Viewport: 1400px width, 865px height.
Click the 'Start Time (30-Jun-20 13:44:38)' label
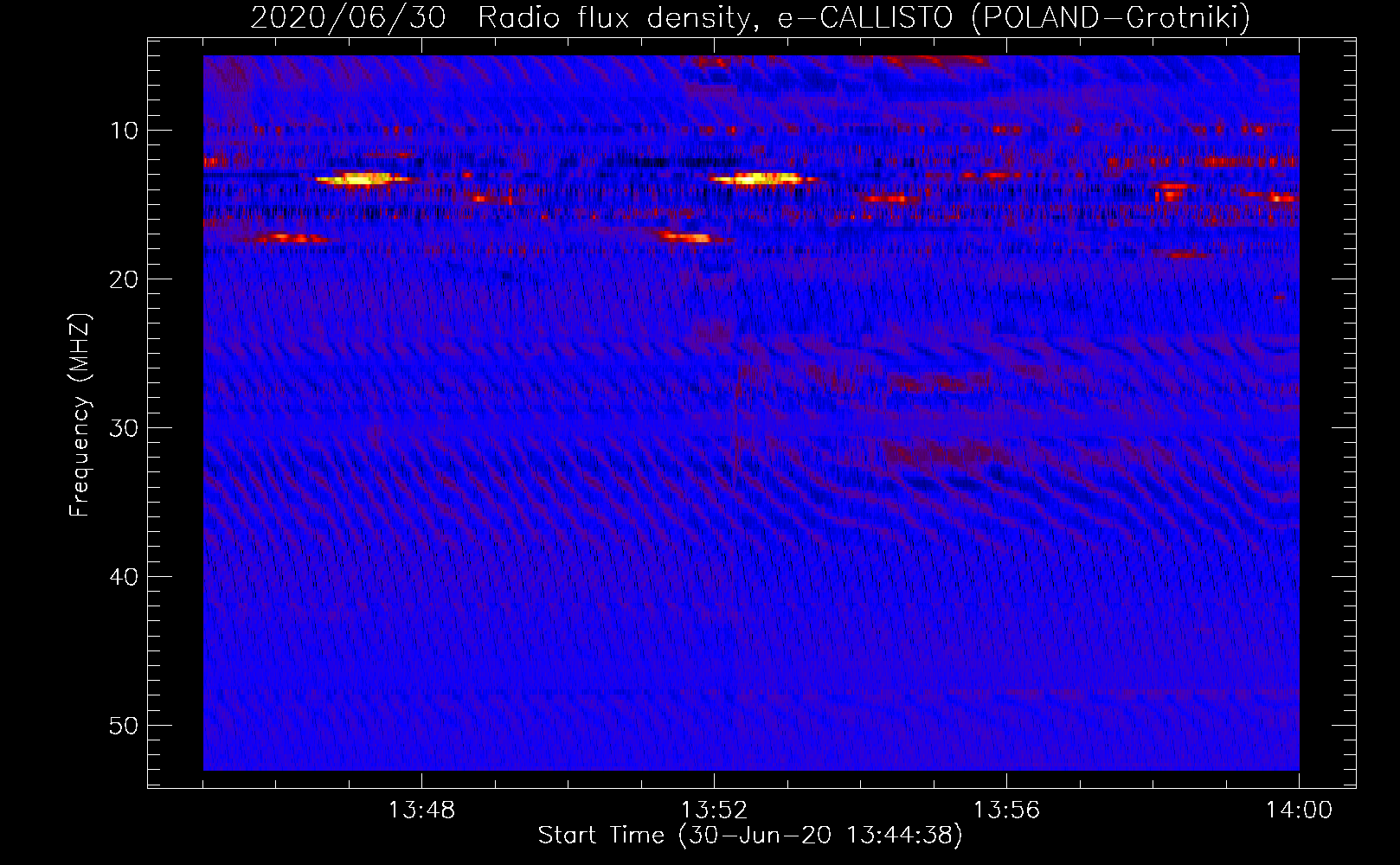(x=750, y=836)
